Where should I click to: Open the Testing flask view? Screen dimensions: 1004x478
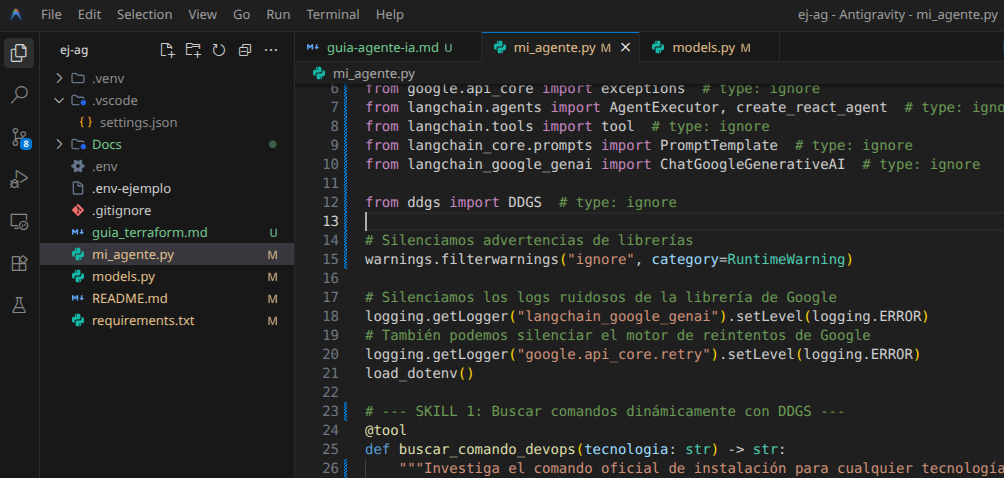coord(19,305)
